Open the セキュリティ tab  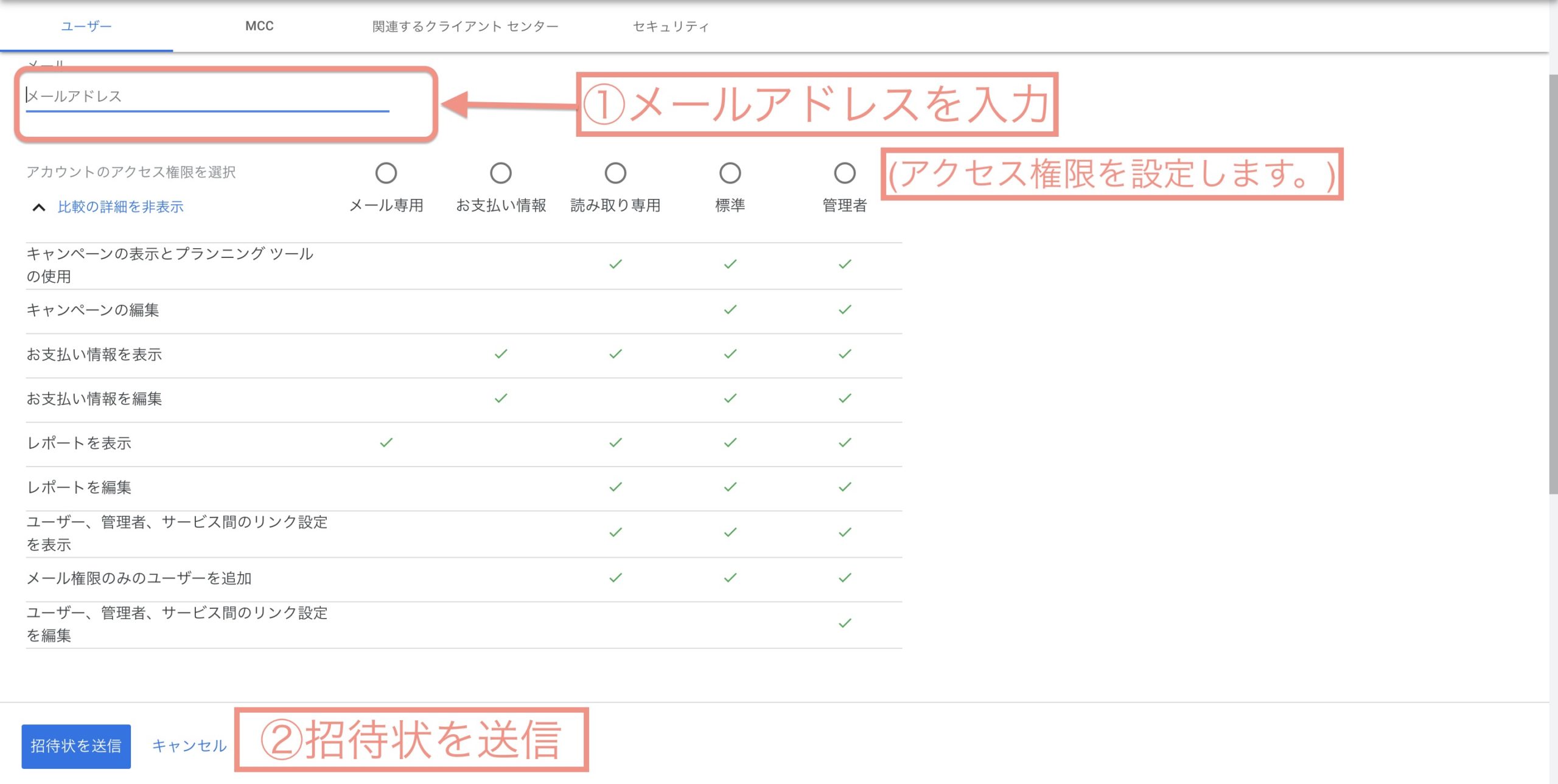click(671, 26)
